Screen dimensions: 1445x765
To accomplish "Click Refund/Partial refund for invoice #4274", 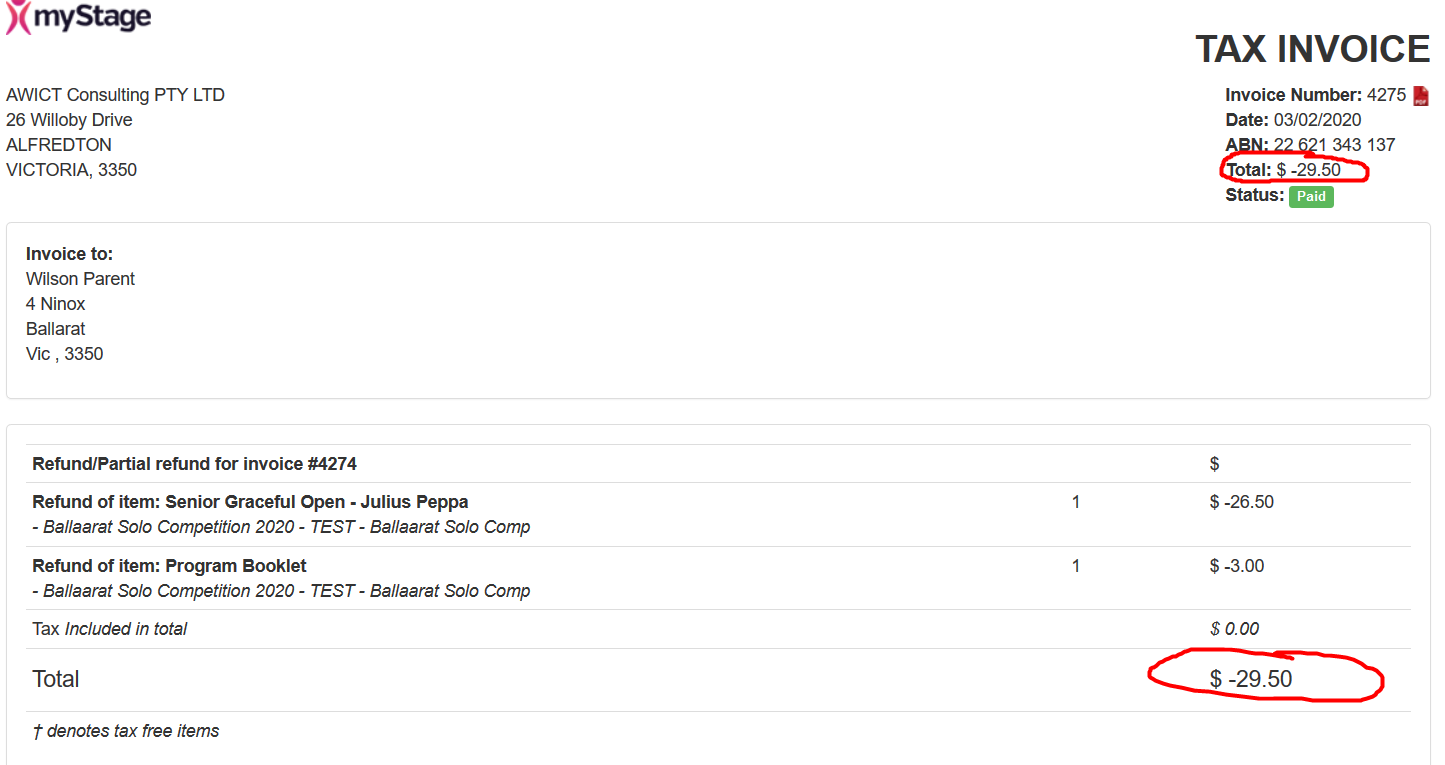I will click(194, 464).
